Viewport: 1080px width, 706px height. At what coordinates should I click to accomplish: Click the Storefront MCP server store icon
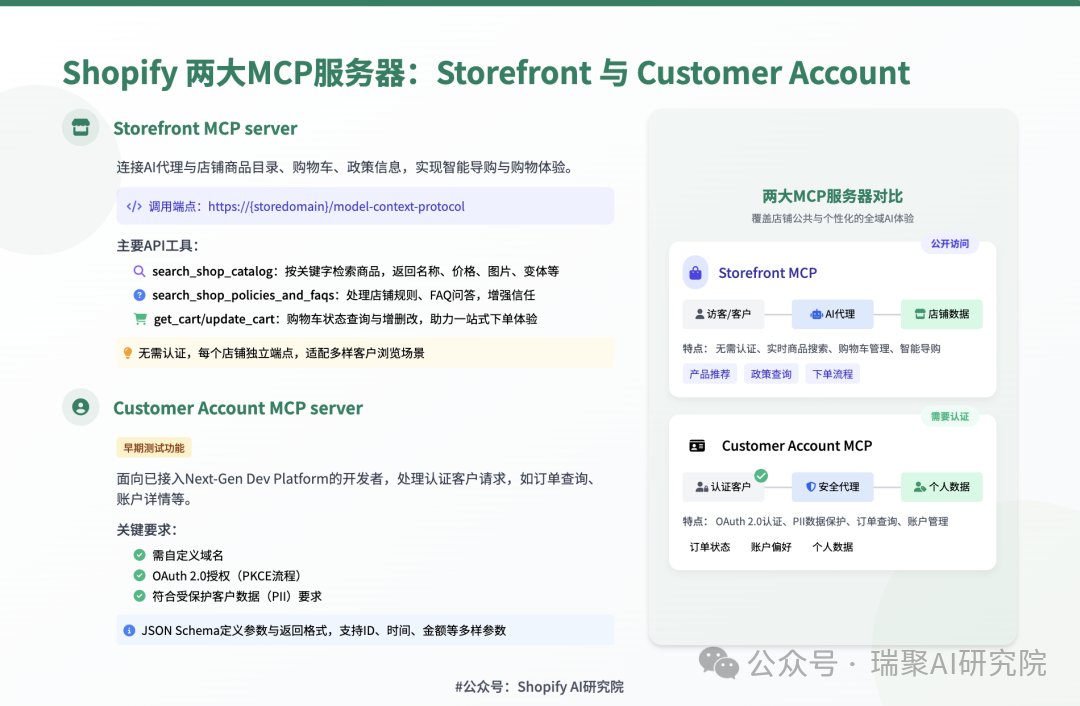tap(81, 127)
